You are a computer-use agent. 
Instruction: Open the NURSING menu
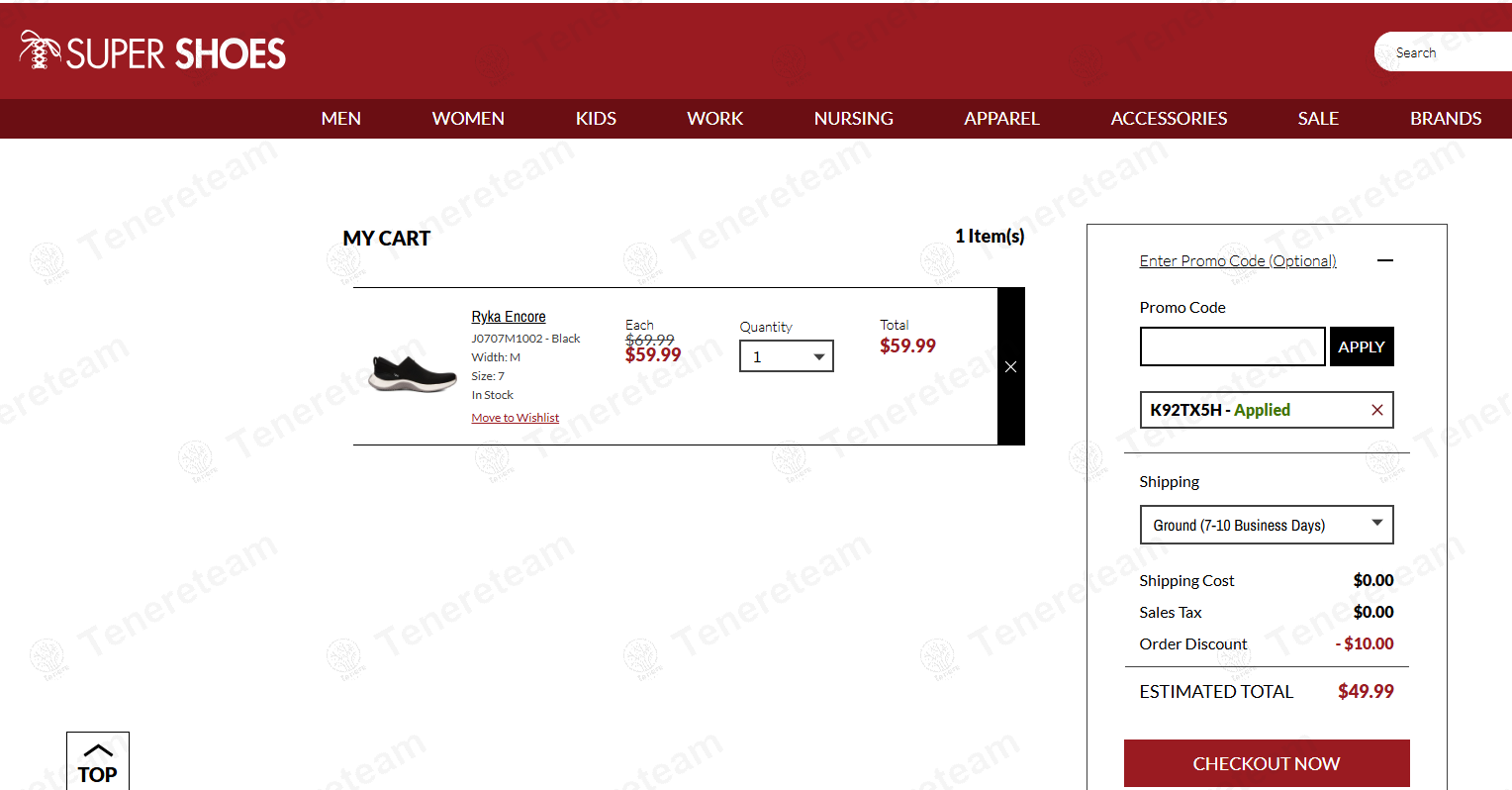(x=853, y=118)
